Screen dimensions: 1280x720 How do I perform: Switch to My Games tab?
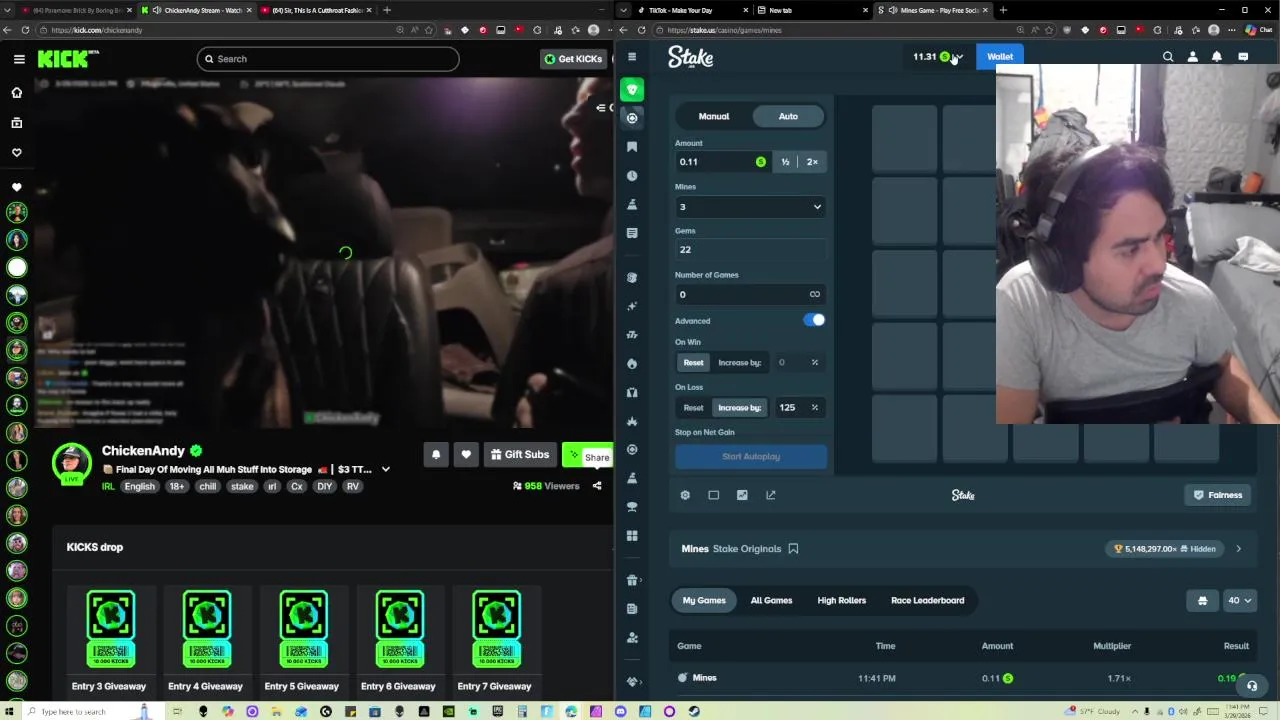704,601
